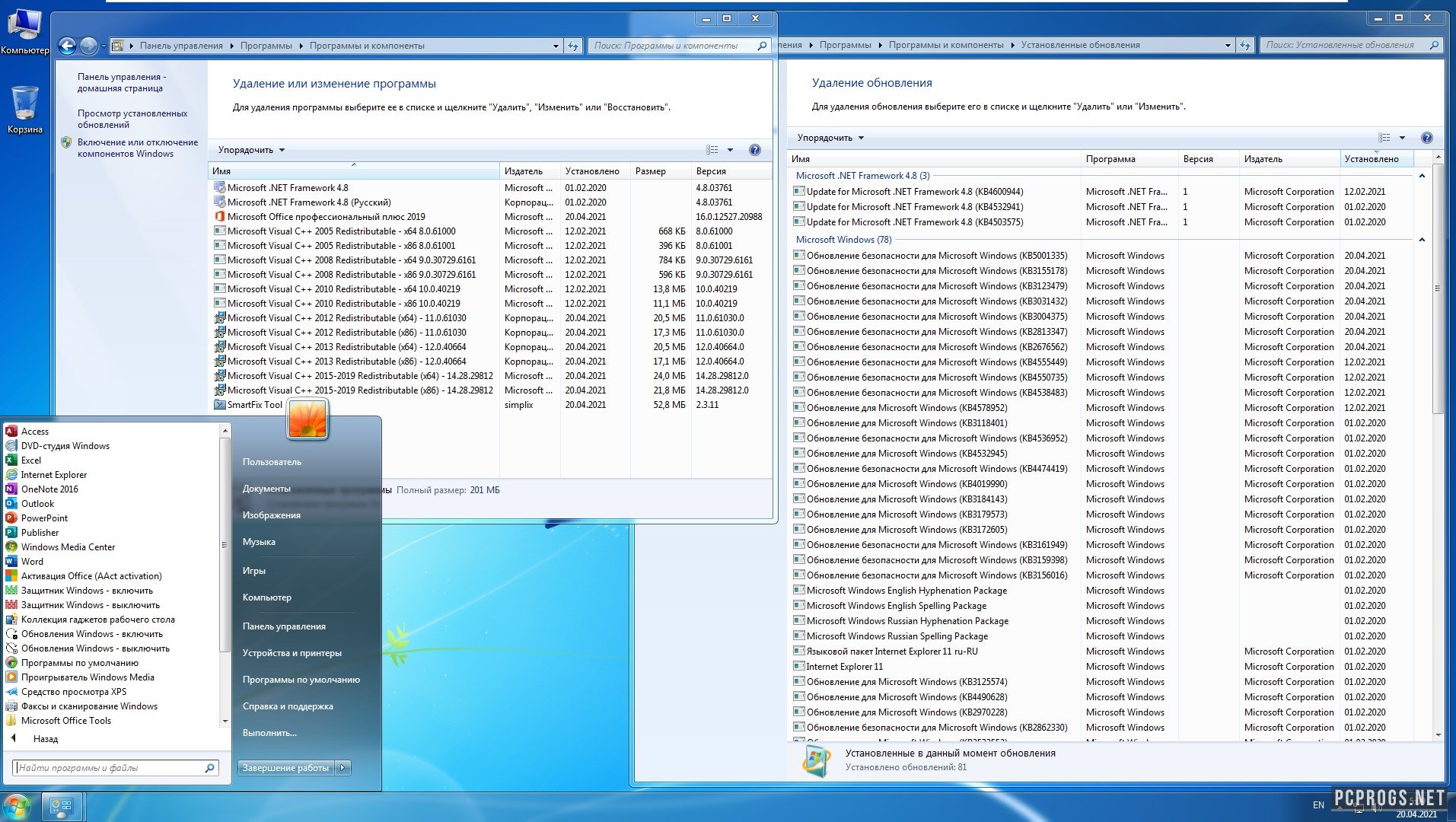Open Включение или отключение компонентов Windows link
1456x822 pixels.
point(137,148)
